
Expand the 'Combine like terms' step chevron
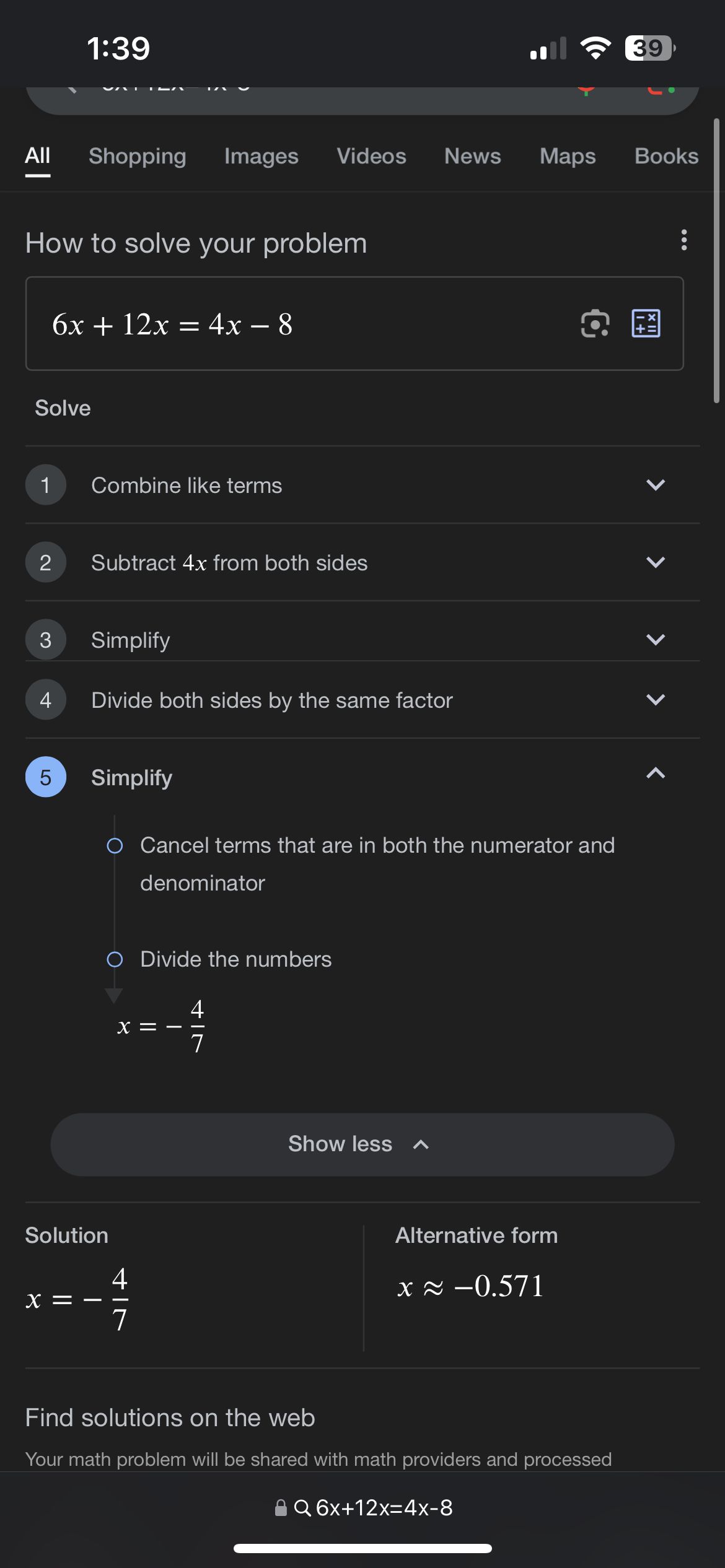(x=655, y=485)
